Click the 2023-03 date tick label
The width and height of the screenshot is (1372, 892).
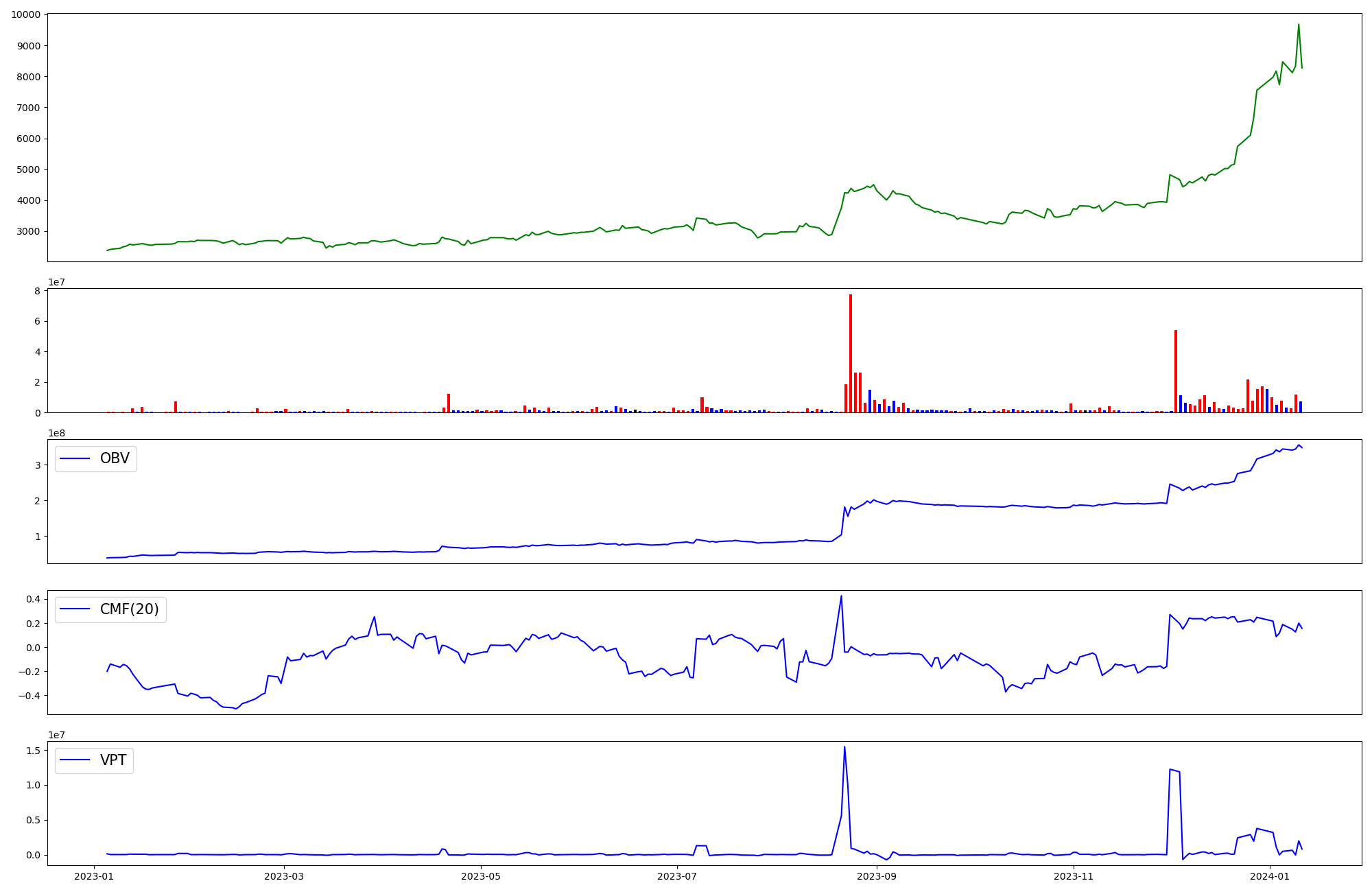[283, 876]
